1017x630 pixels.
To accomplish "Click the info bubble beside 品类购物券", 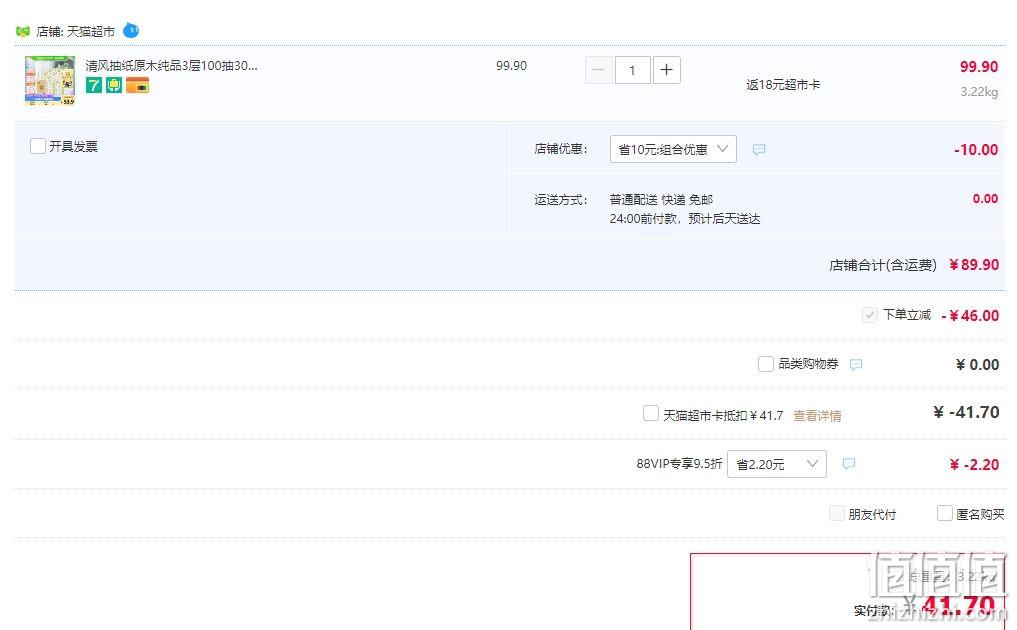I will coord(856,364).
